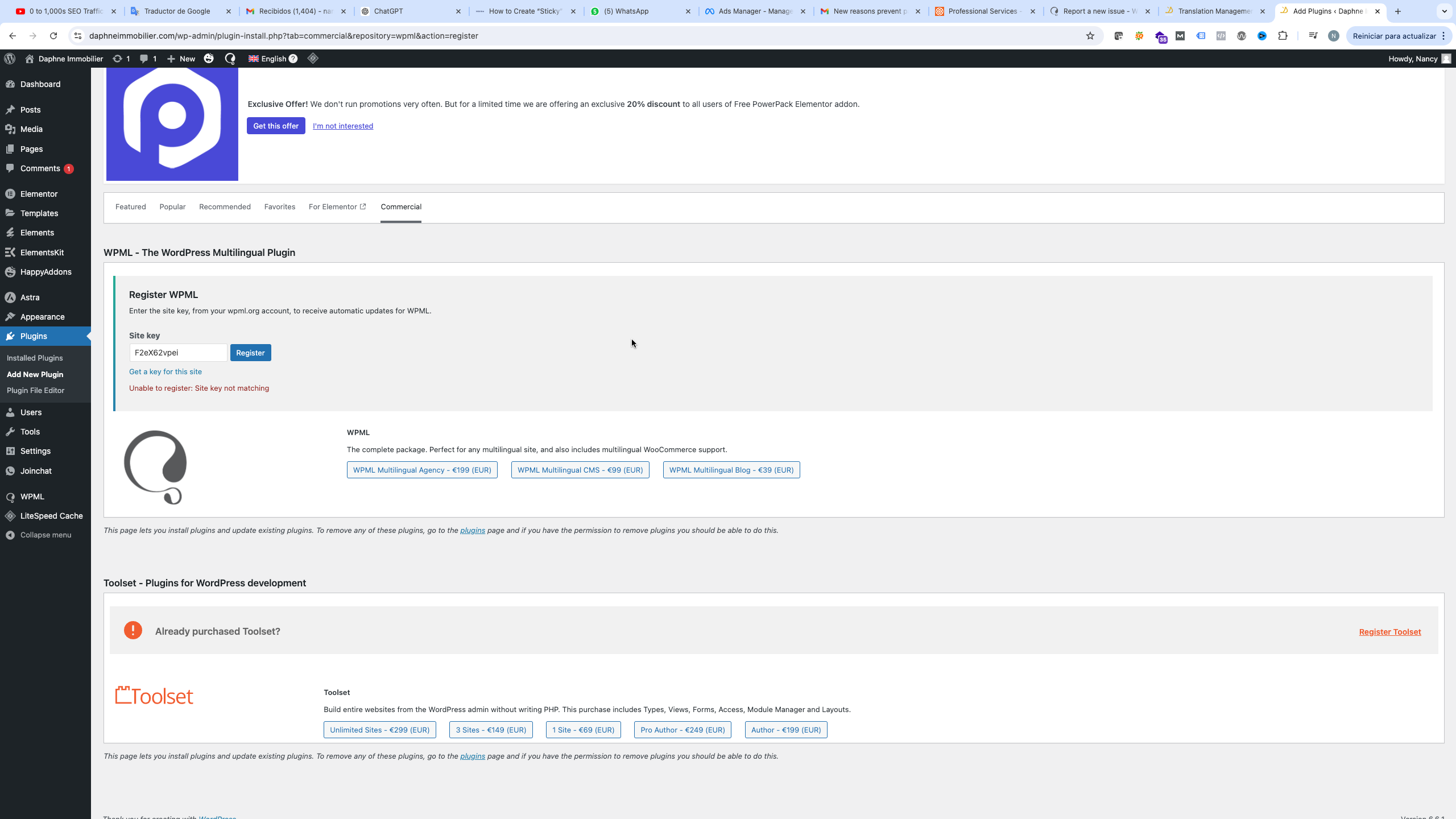
Task: Open the language help question mark icon
Action: (x=293, y=59)
